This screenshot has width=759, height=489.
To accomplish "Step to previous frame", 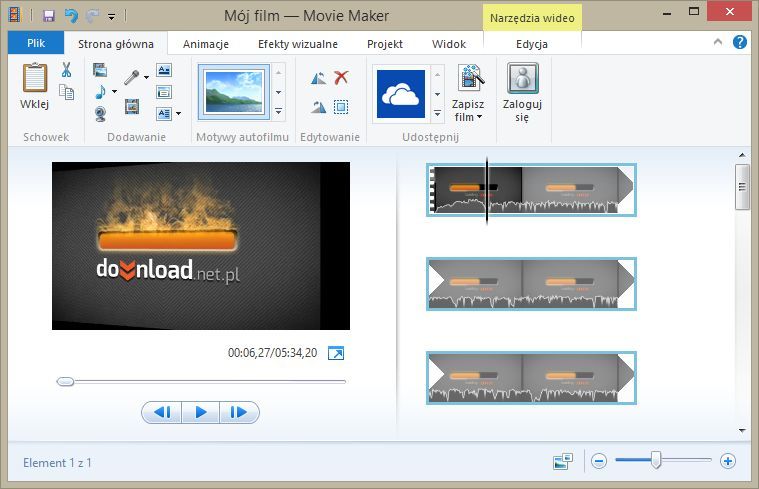I will coord(162,413).
